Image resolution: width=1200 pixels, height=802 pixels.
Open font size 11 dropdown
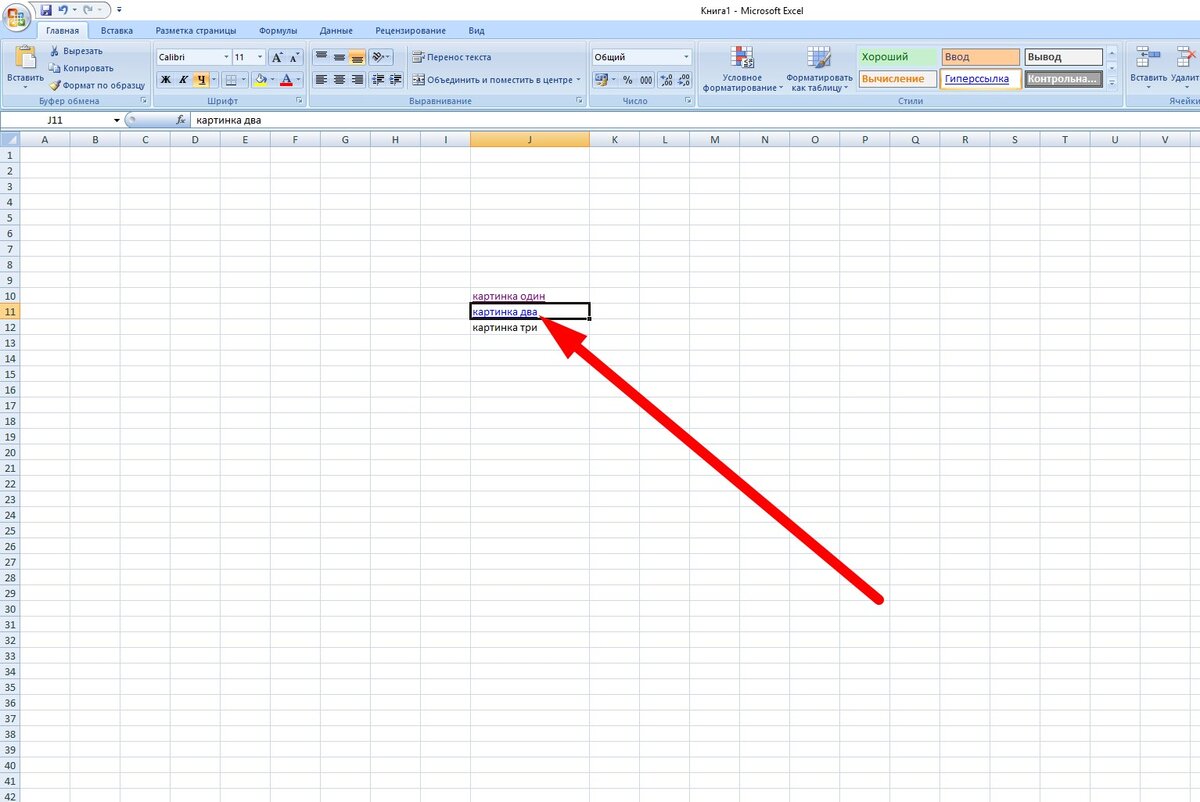[260, 58]
